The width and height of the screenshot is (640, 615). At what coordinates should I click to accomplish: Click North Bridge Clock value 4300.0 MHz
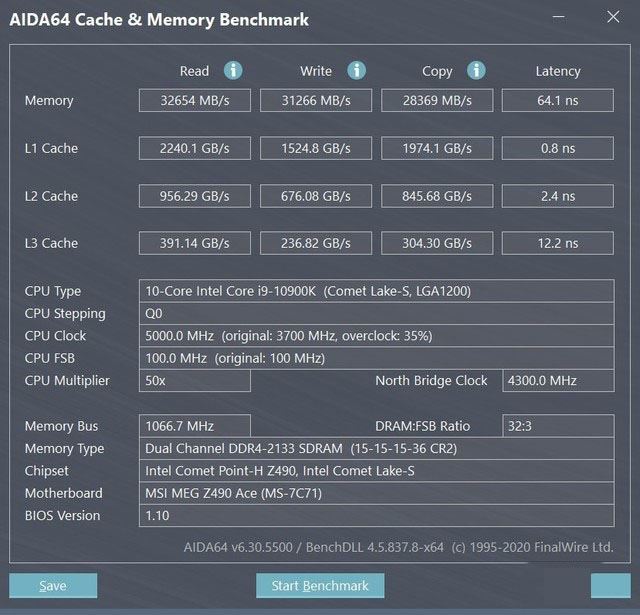(x=558, y=381)
